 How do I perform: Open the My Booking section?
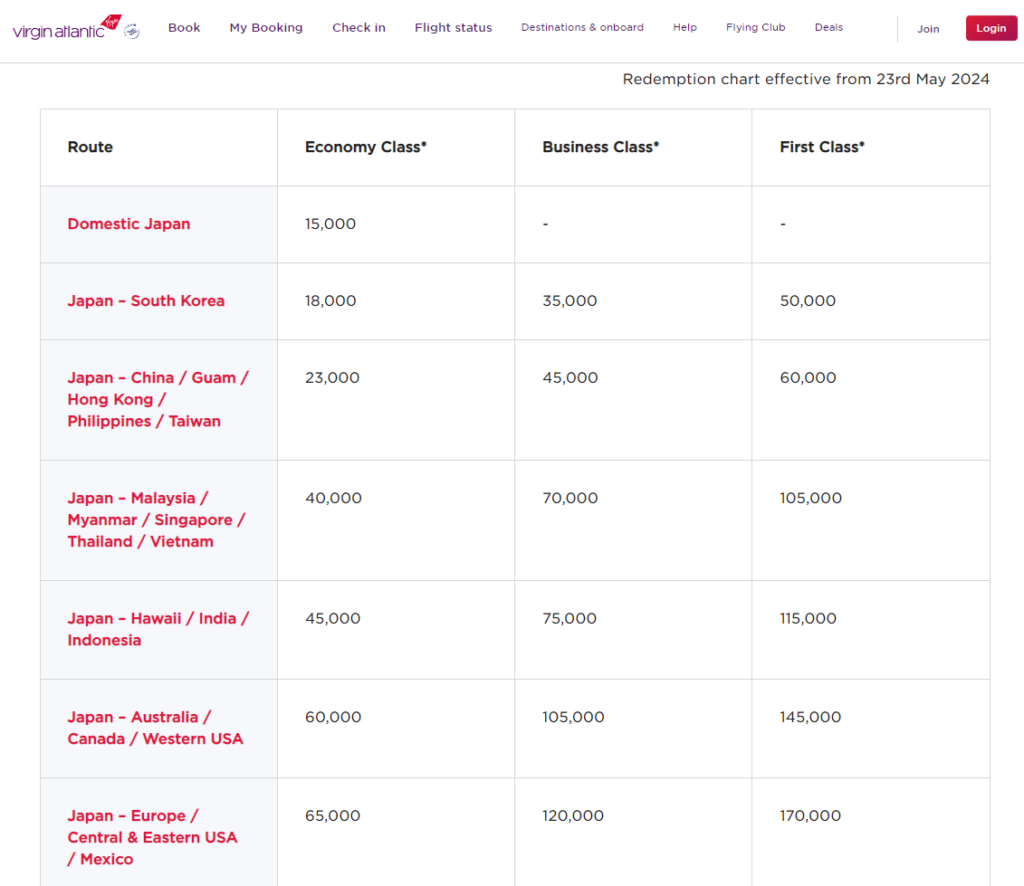pyautogui.click(x=266, y=28)
